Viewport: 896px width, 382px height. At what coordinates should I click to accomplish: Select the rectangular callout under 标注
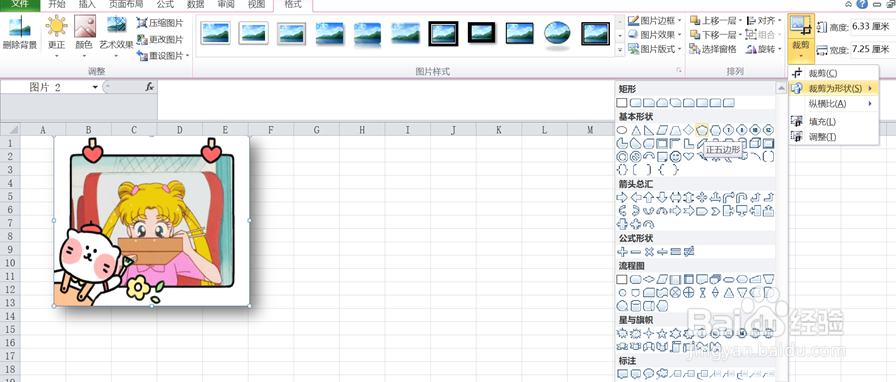622,374
